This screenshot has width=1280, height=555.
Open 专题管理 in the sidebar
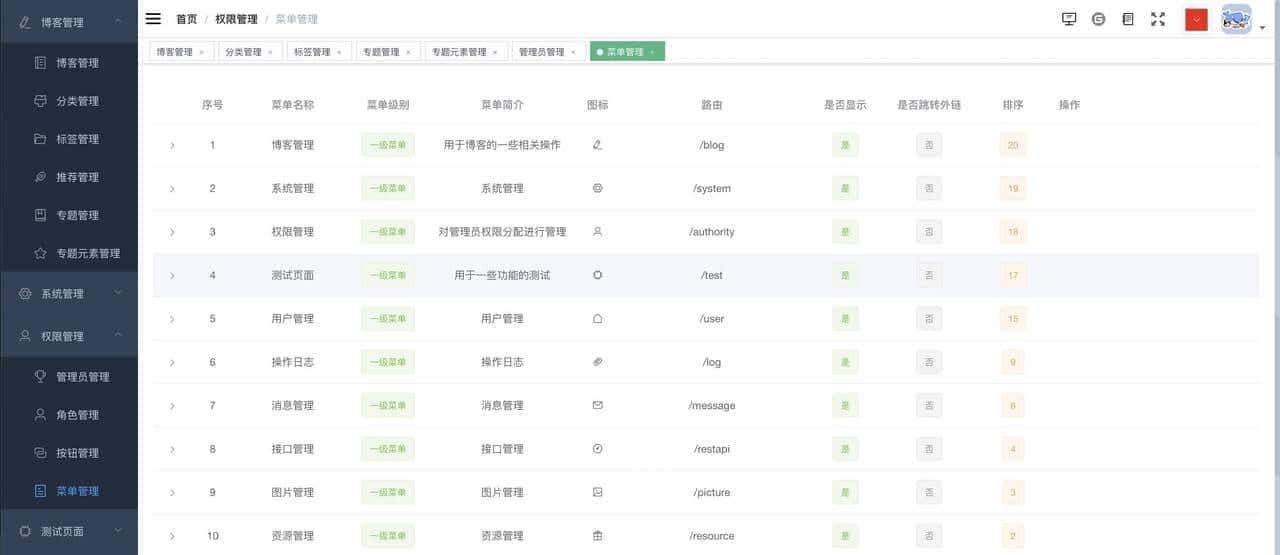(x=69, y=214)
